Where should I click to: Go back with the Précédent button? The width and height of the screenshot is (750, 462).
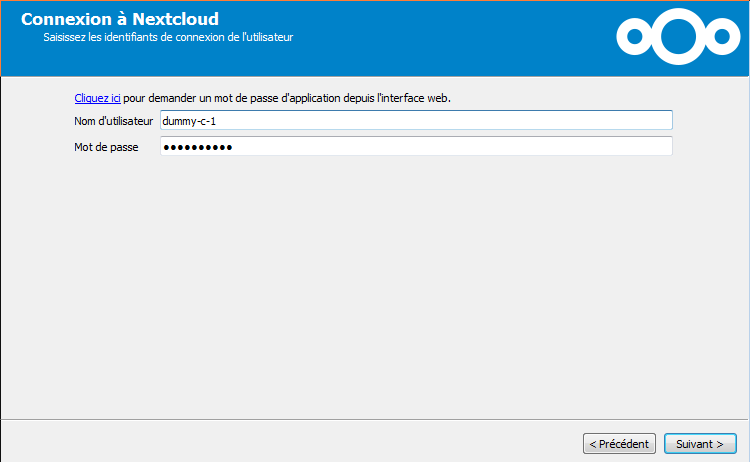tap(619, 443)
